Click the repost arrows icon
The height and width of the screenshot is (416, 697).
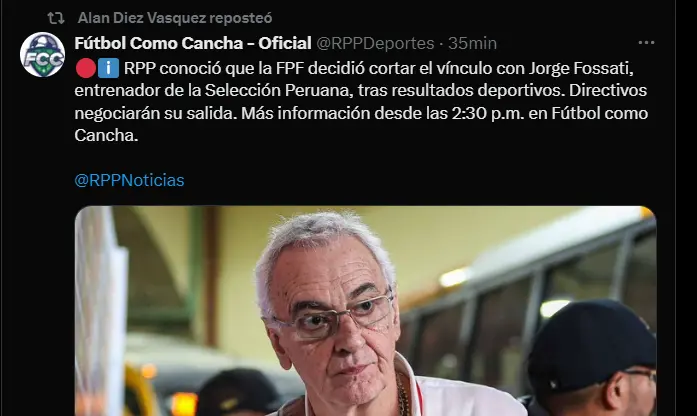[56, 18]
